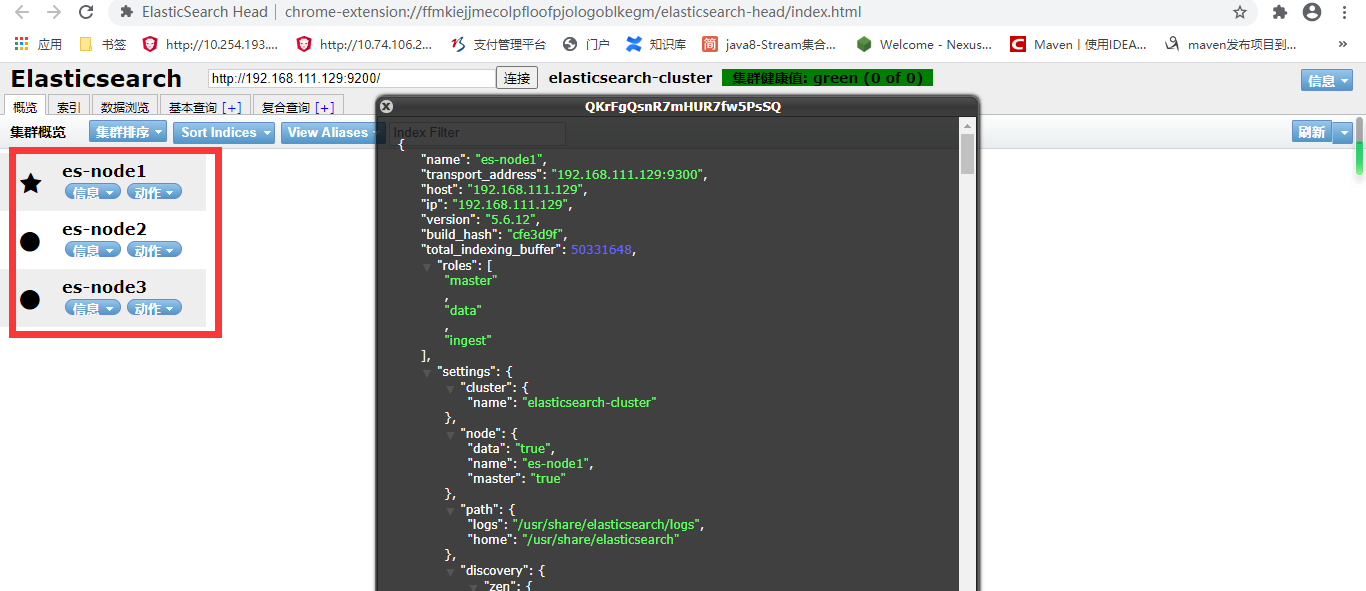Click the "cfe3d9f" build_hash value

tap(533, 234)
